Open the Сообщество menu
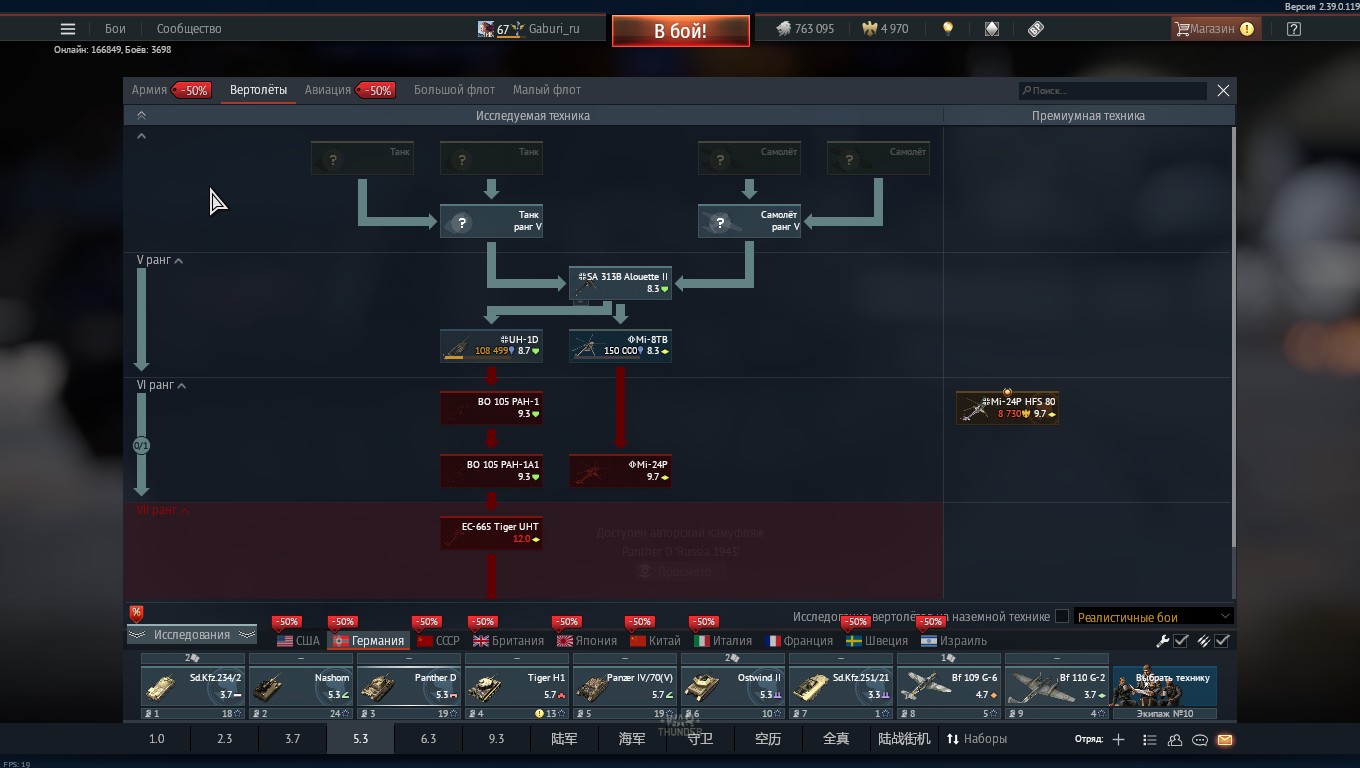The height and width of the screenshot is (768, 1360). (189, 29)
